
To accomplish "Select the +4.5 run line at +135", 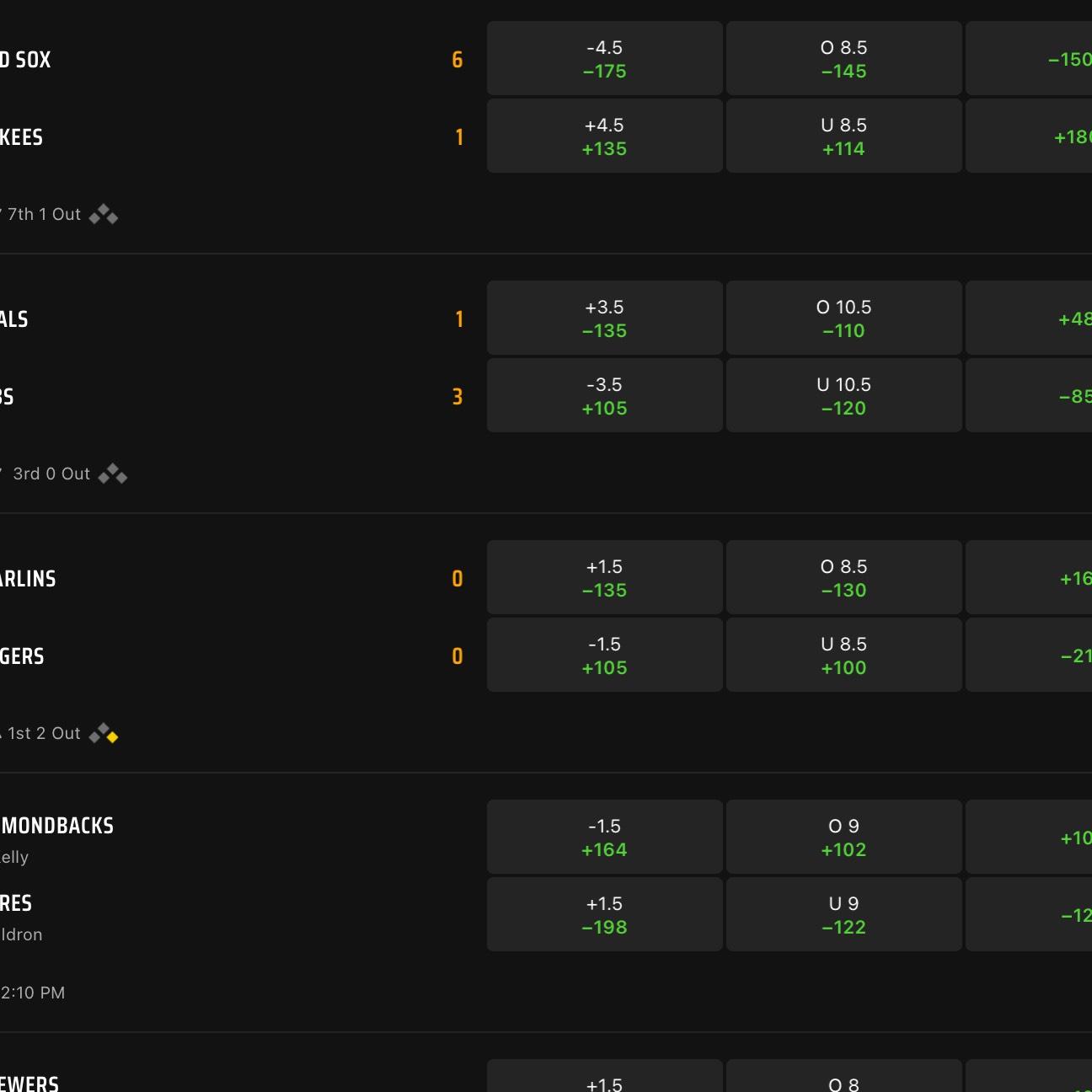I will click(605, 136).
